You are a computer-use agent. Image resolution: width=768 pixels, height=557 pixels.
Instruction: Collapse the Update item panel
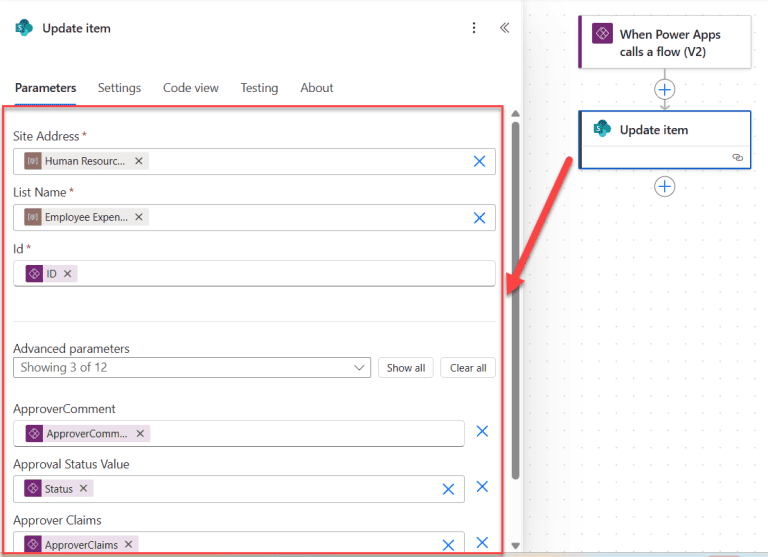click(x=504, y=28)
